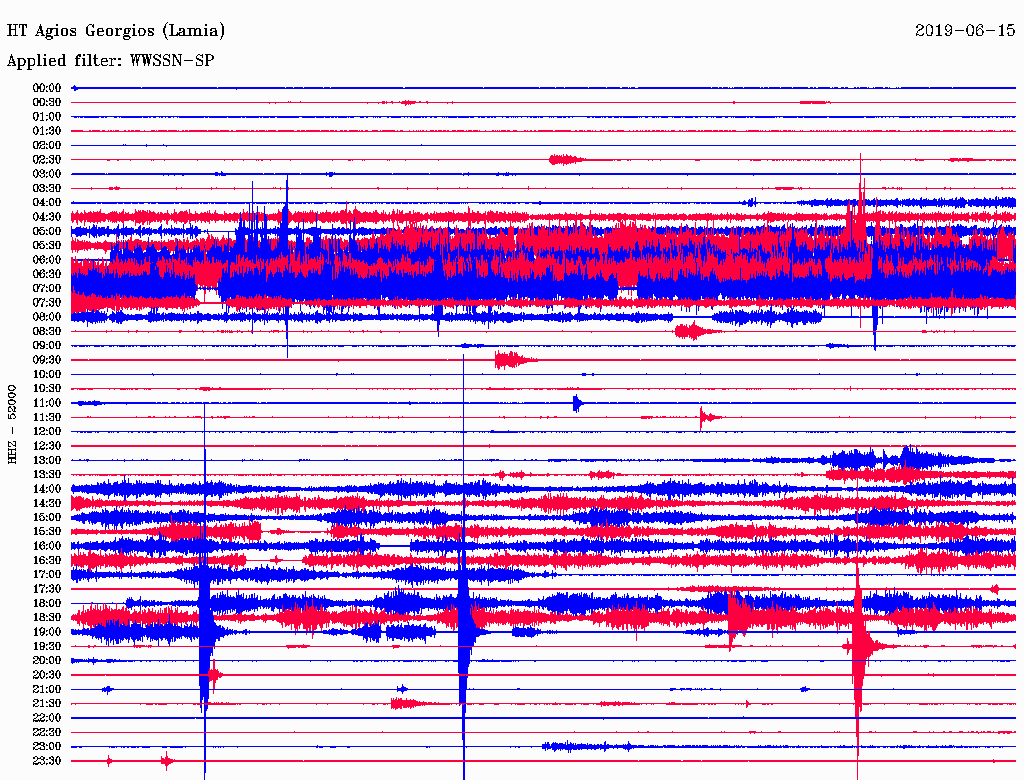Select the 17:30 time label
Screen dimensions: 1024x780
[47, 589]
